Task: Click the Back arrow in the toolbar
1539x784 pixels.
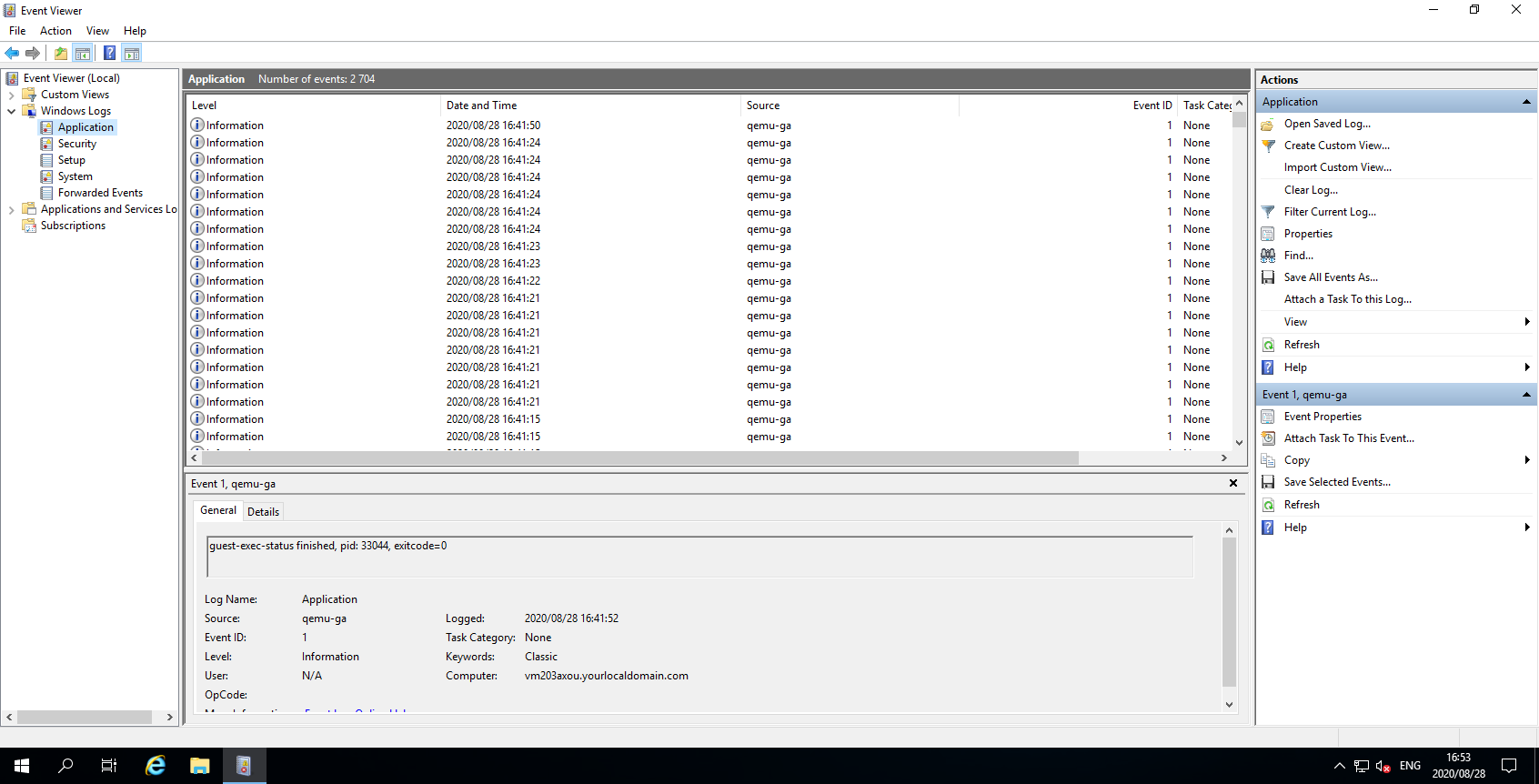Action: [12, 53]
